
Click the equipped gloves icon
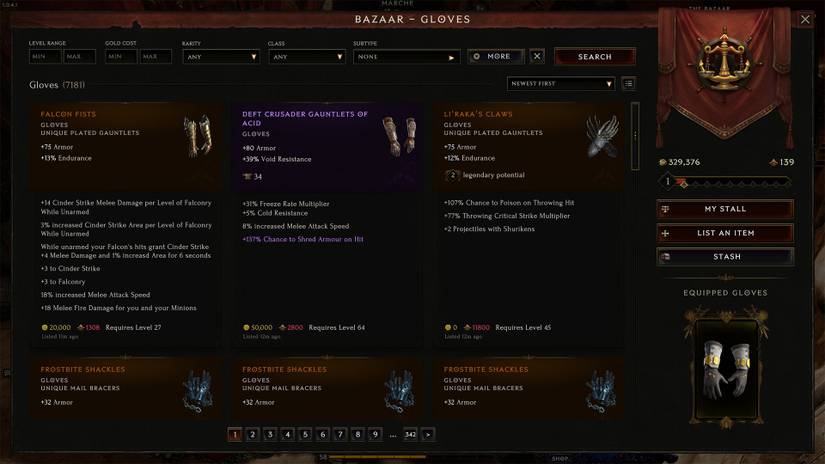point(726,368)
